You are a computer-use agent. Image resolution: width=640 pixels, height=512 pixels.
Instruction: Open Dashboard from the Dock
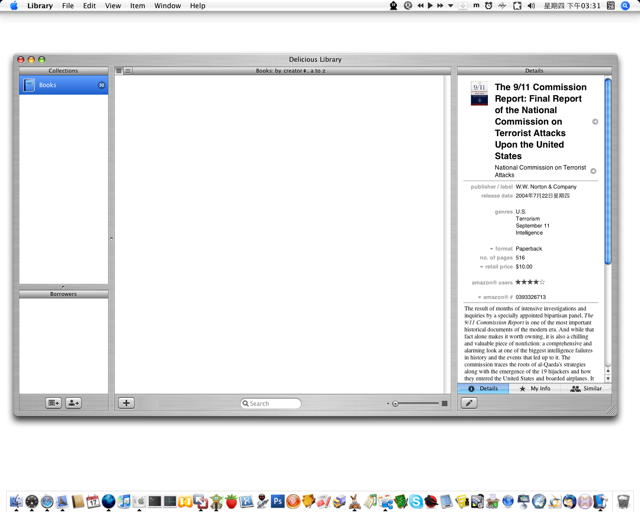(32, 501)
